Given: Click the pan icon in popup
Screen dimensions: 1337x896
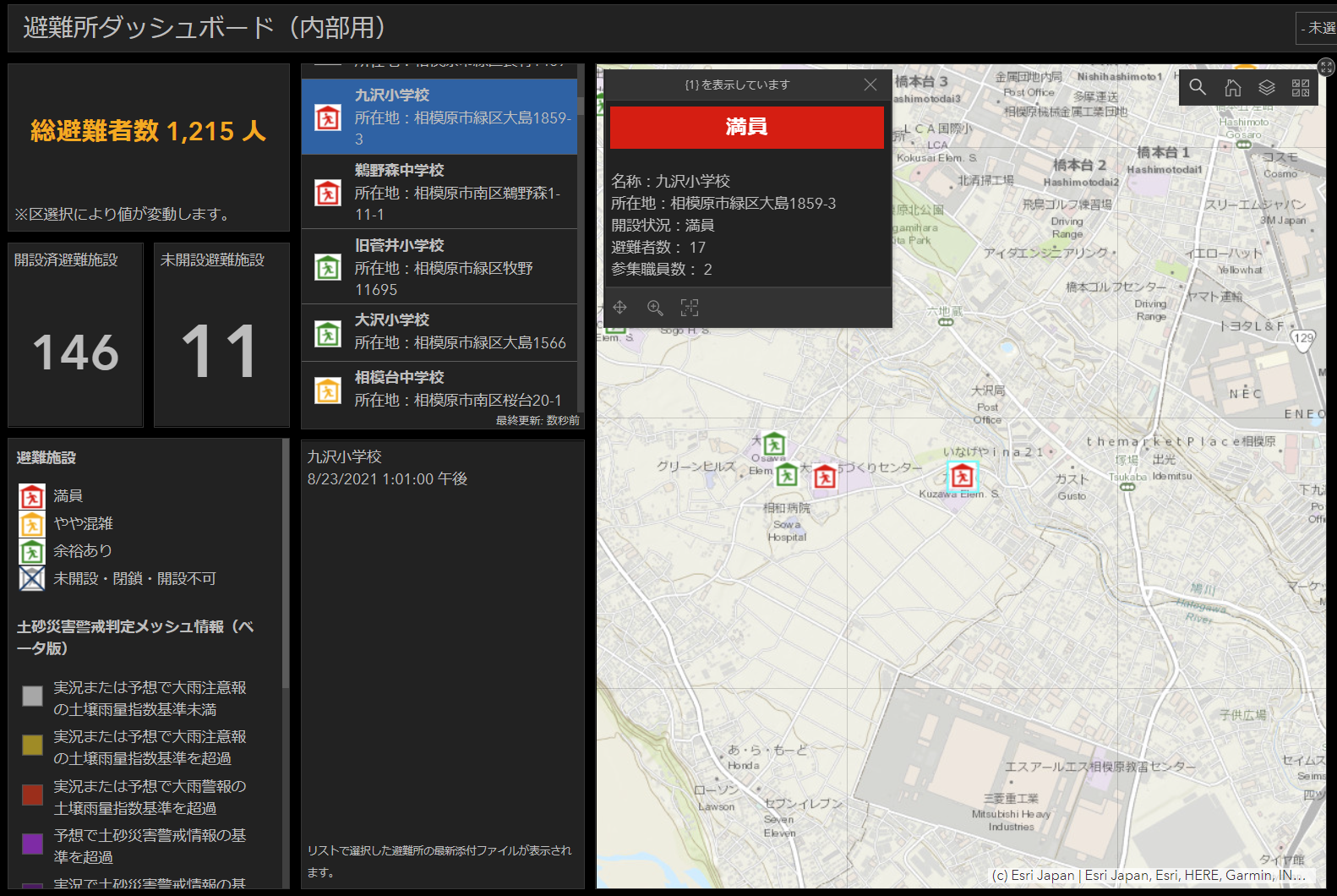Looking at the screenshot, I should (x=619, y=308).
